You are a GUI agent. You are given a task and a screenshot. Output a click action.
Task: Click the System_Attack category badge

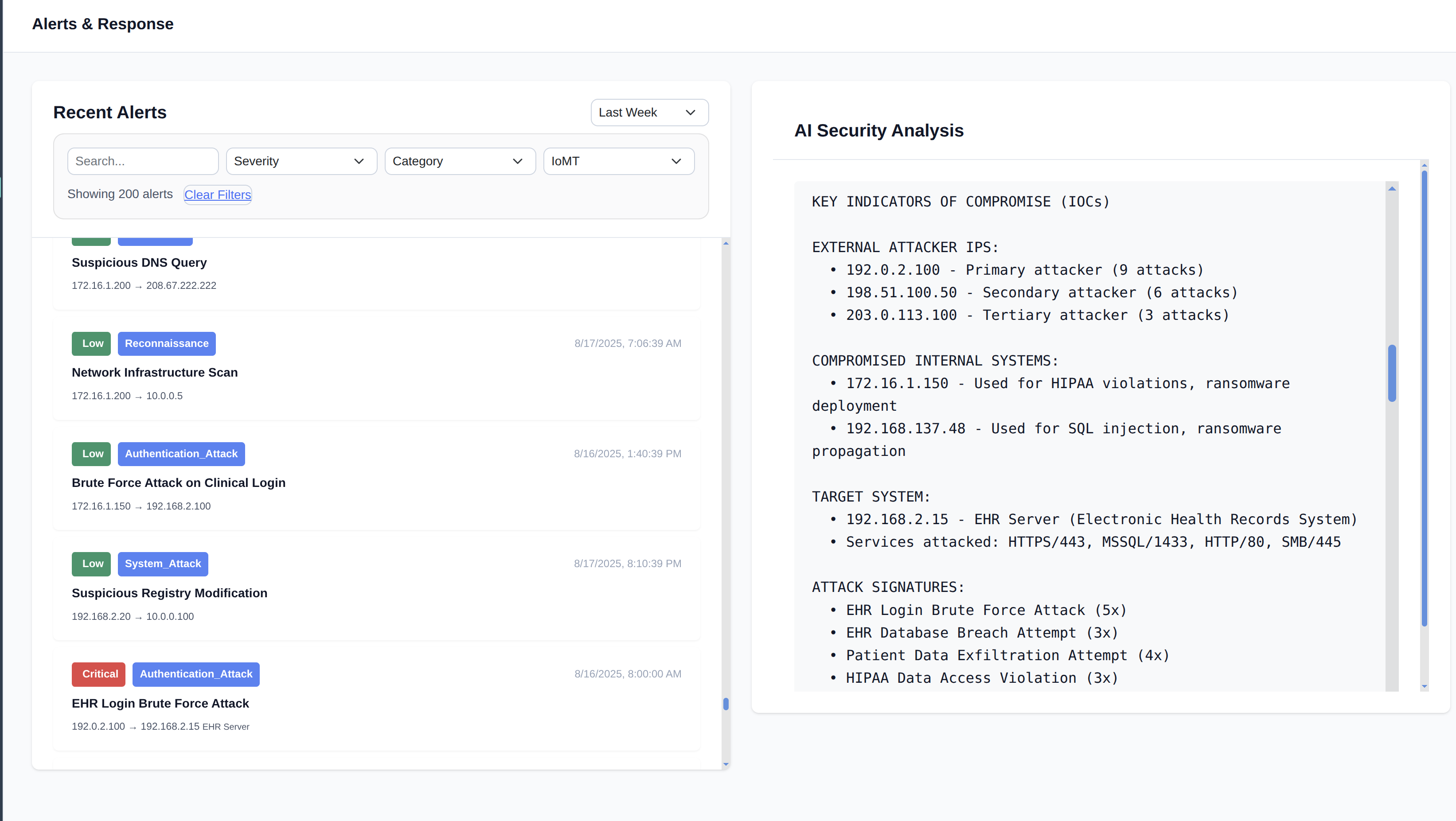coord(163,563)
